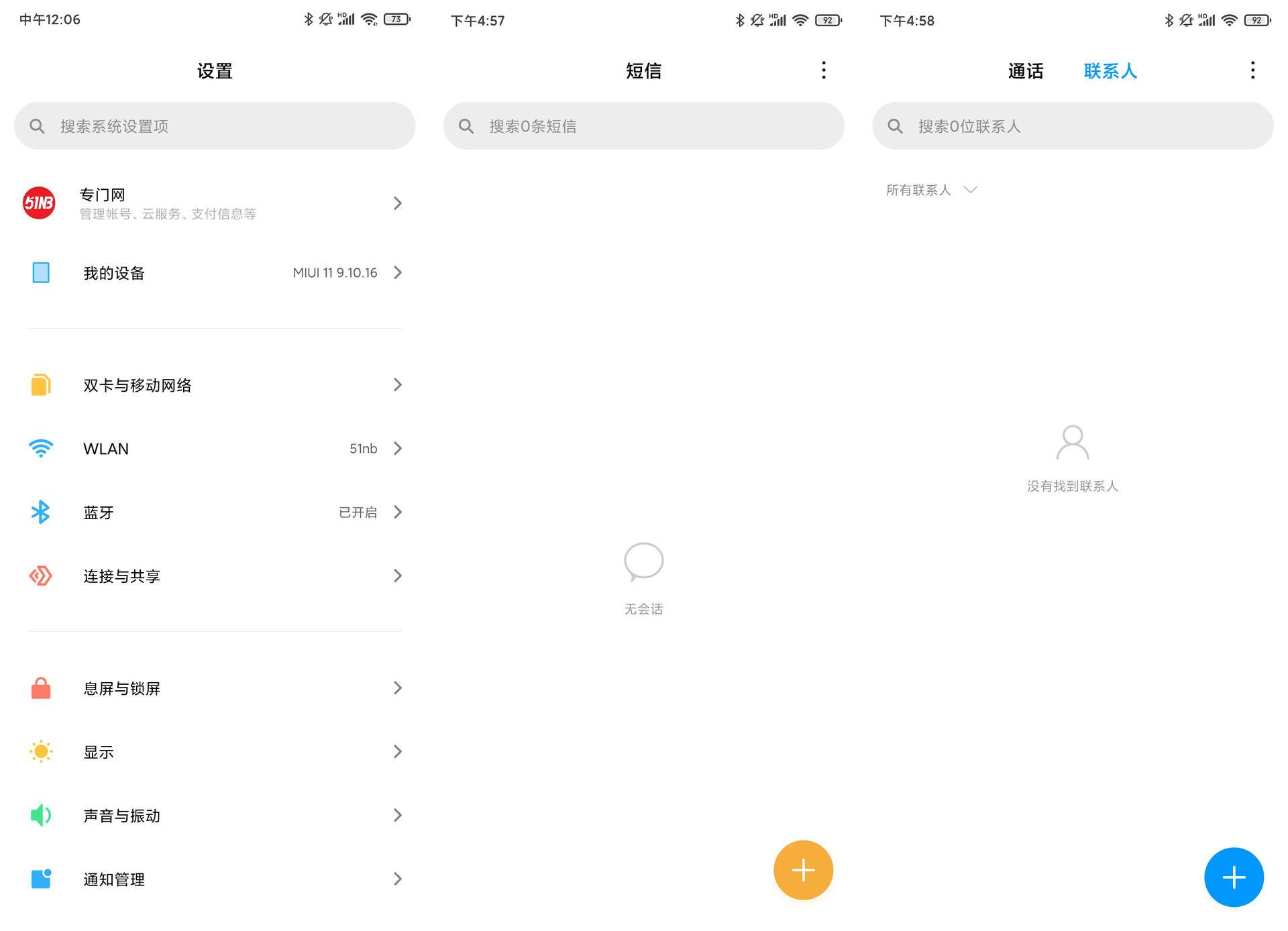Expand the 显示 display settings row chevron
Screen dimensions: 1288x931
coord(397,751)
